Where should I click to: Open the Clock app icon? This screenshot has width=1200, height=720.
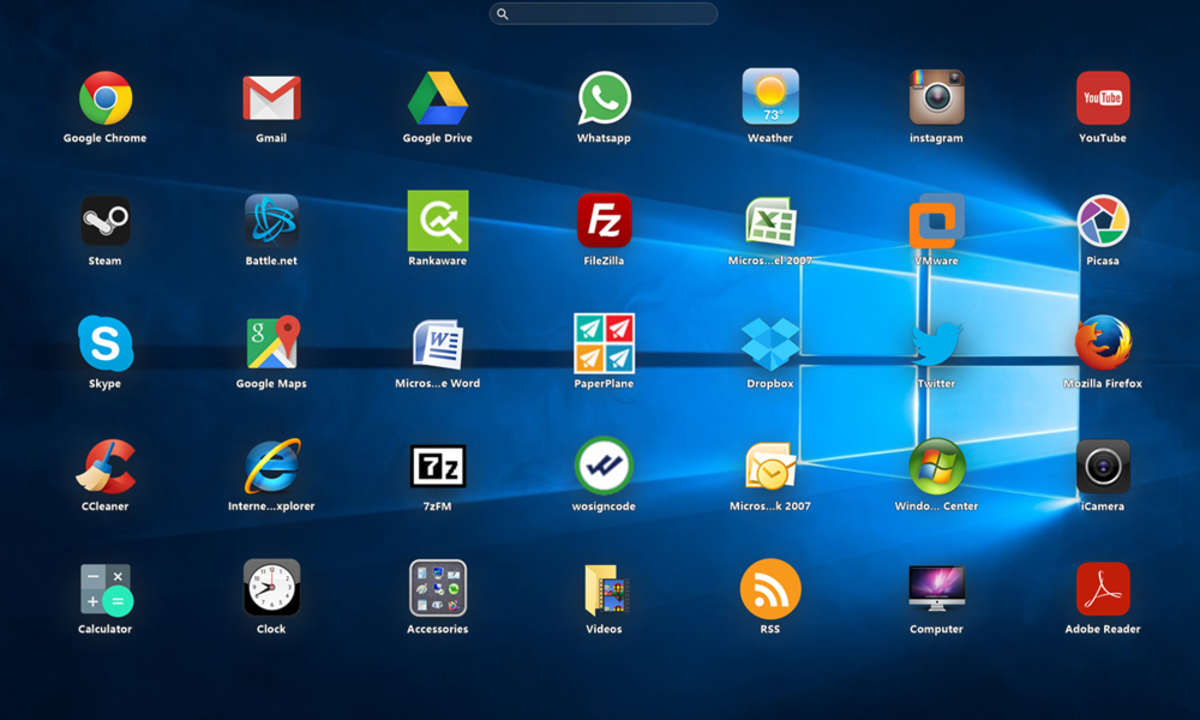271,588
